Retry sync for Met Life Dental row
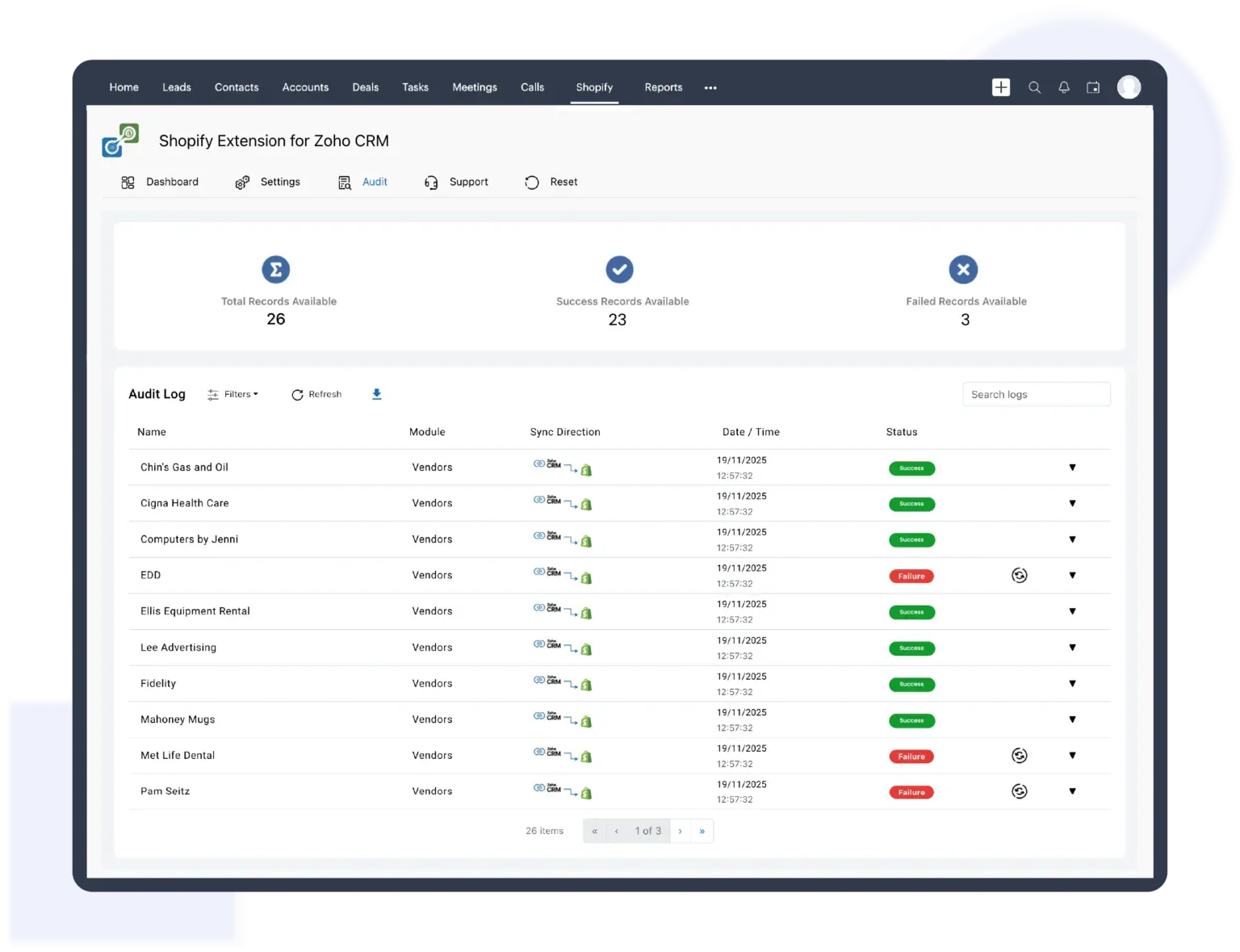This screenshot has width=1240, height=952. tap(1020, 755)
